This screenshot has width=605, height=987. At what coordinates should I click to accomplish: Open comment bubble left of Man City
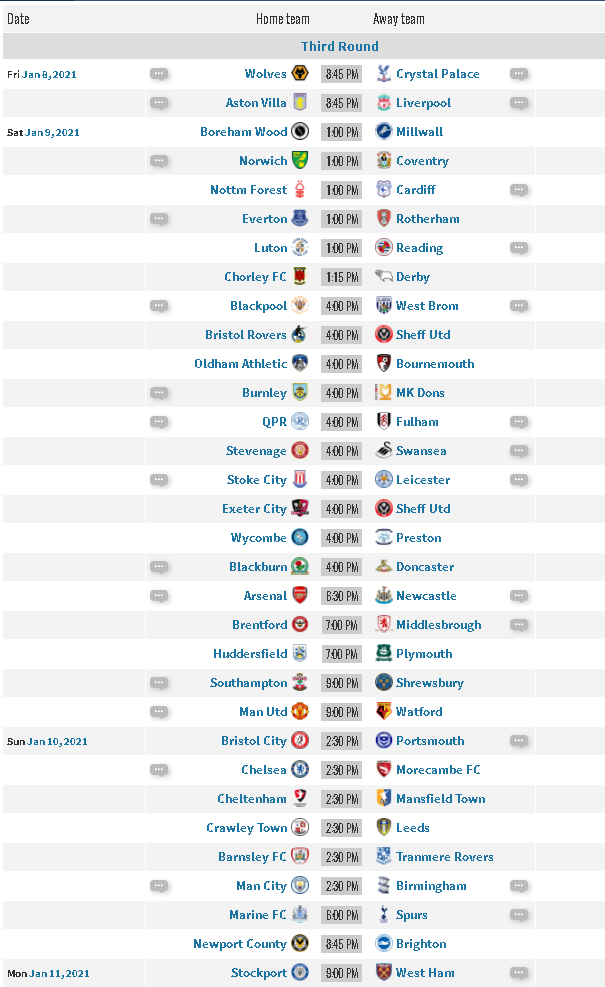point(159,886)
